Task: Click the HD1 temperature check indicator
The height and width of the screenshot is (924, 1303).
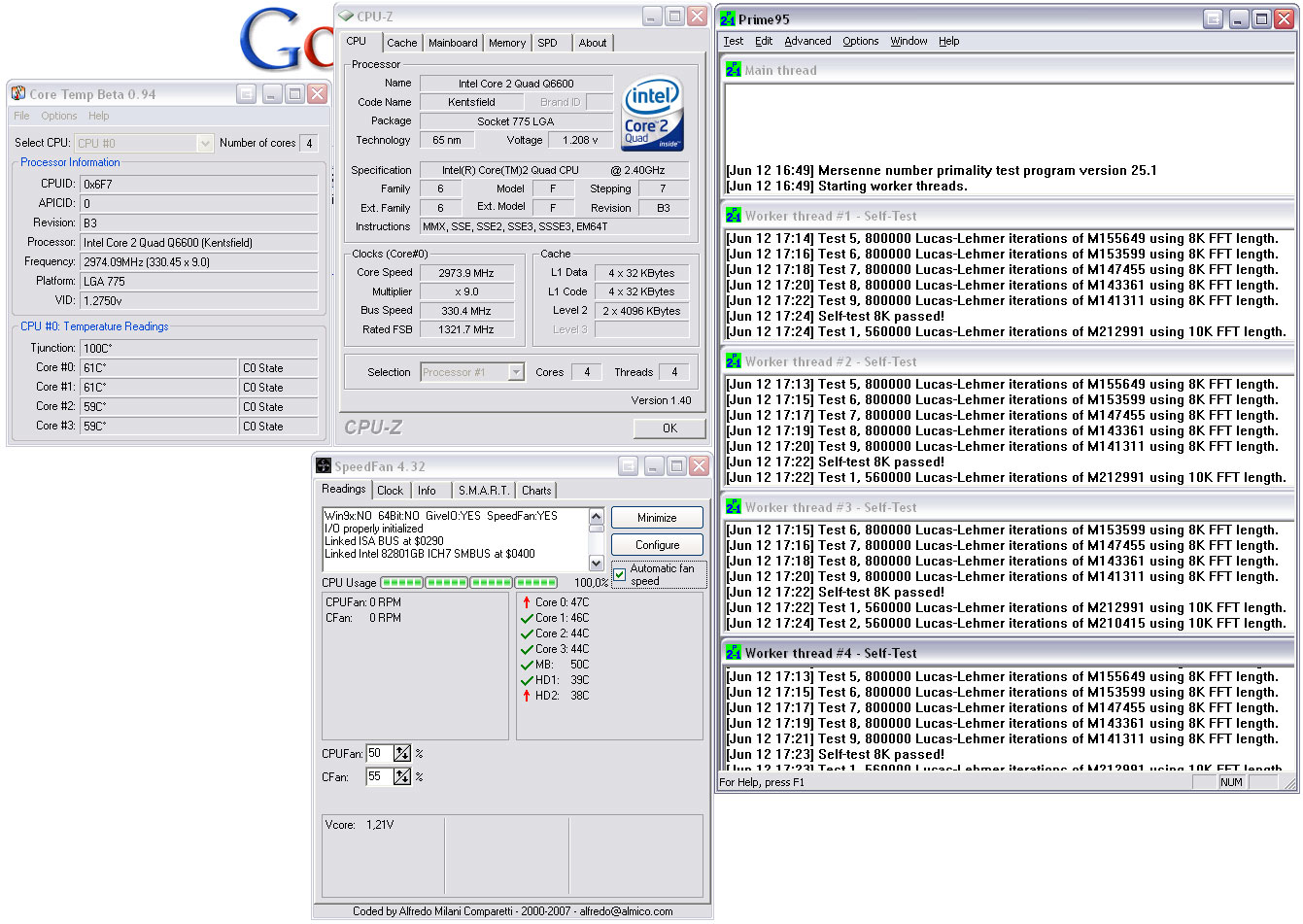Action: click(527, 680)
